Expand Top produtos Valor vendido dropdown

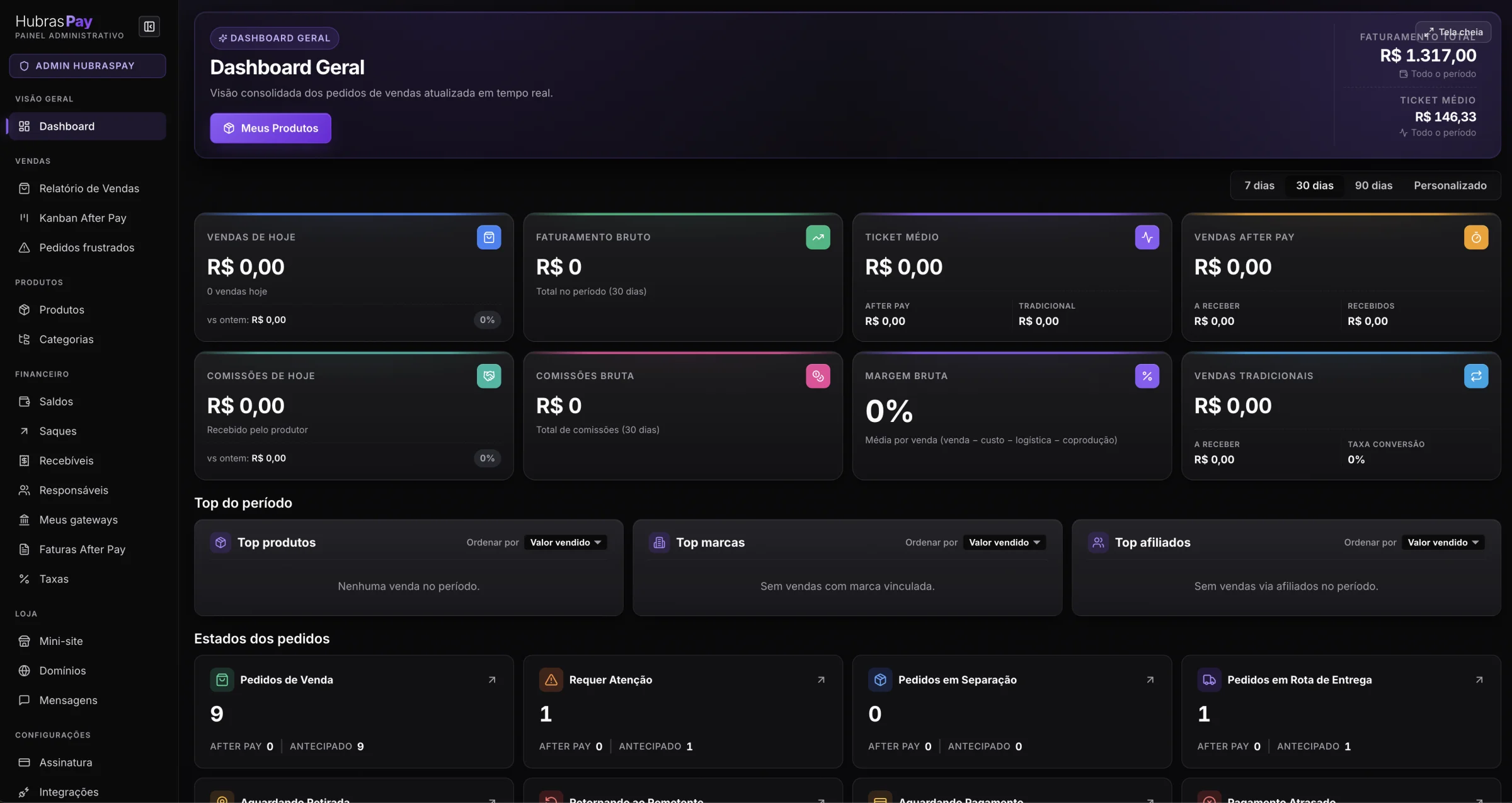click(x=566, y=542)
